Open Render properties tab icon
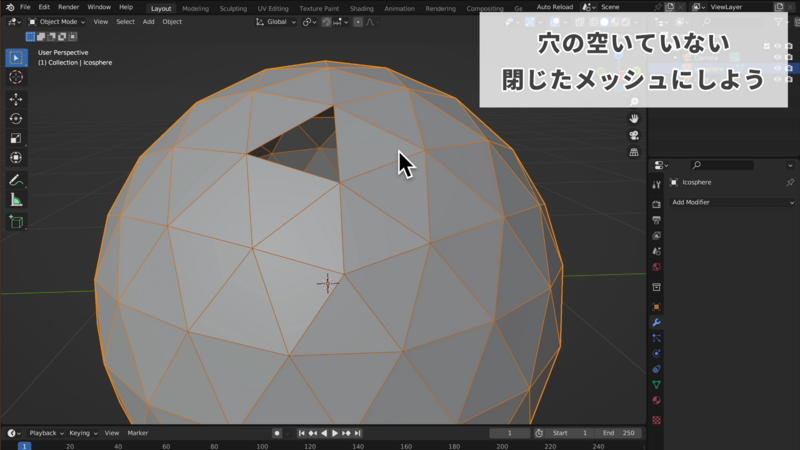Image resolution: width=800 pixels, height=450 pixels. click(657, 204)
